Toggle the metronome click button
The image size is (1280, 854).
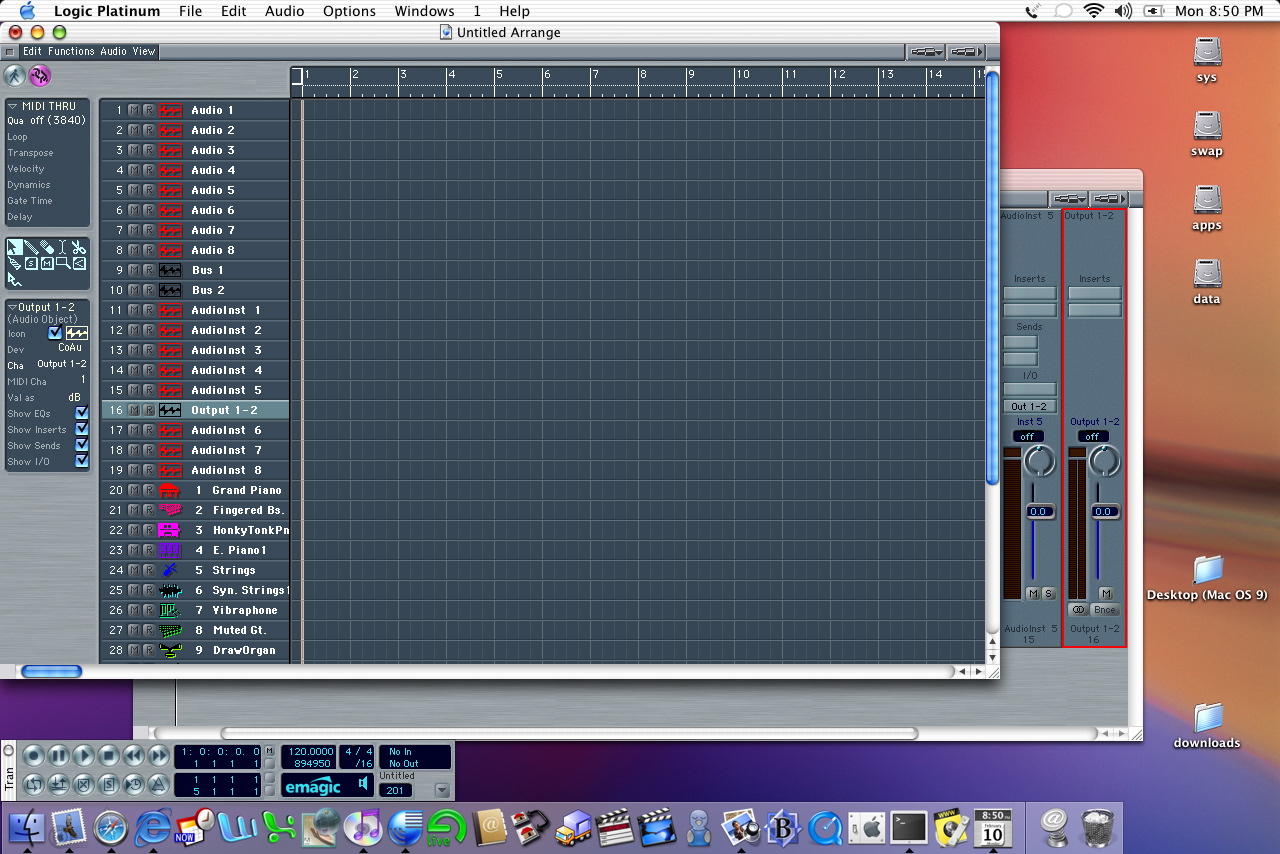point(159,784)
